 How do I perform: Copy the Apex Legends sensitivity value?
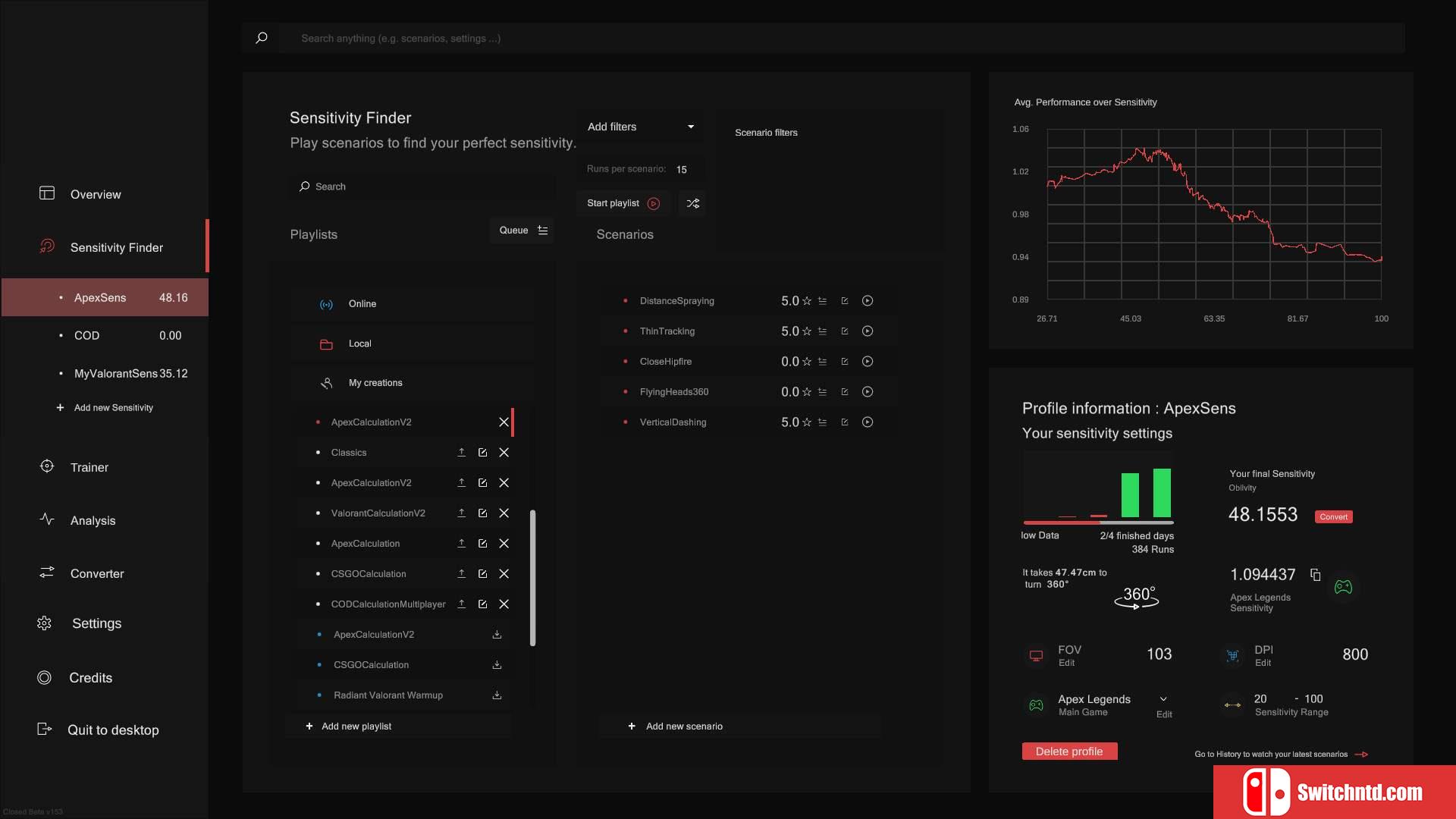[1316, 575]
